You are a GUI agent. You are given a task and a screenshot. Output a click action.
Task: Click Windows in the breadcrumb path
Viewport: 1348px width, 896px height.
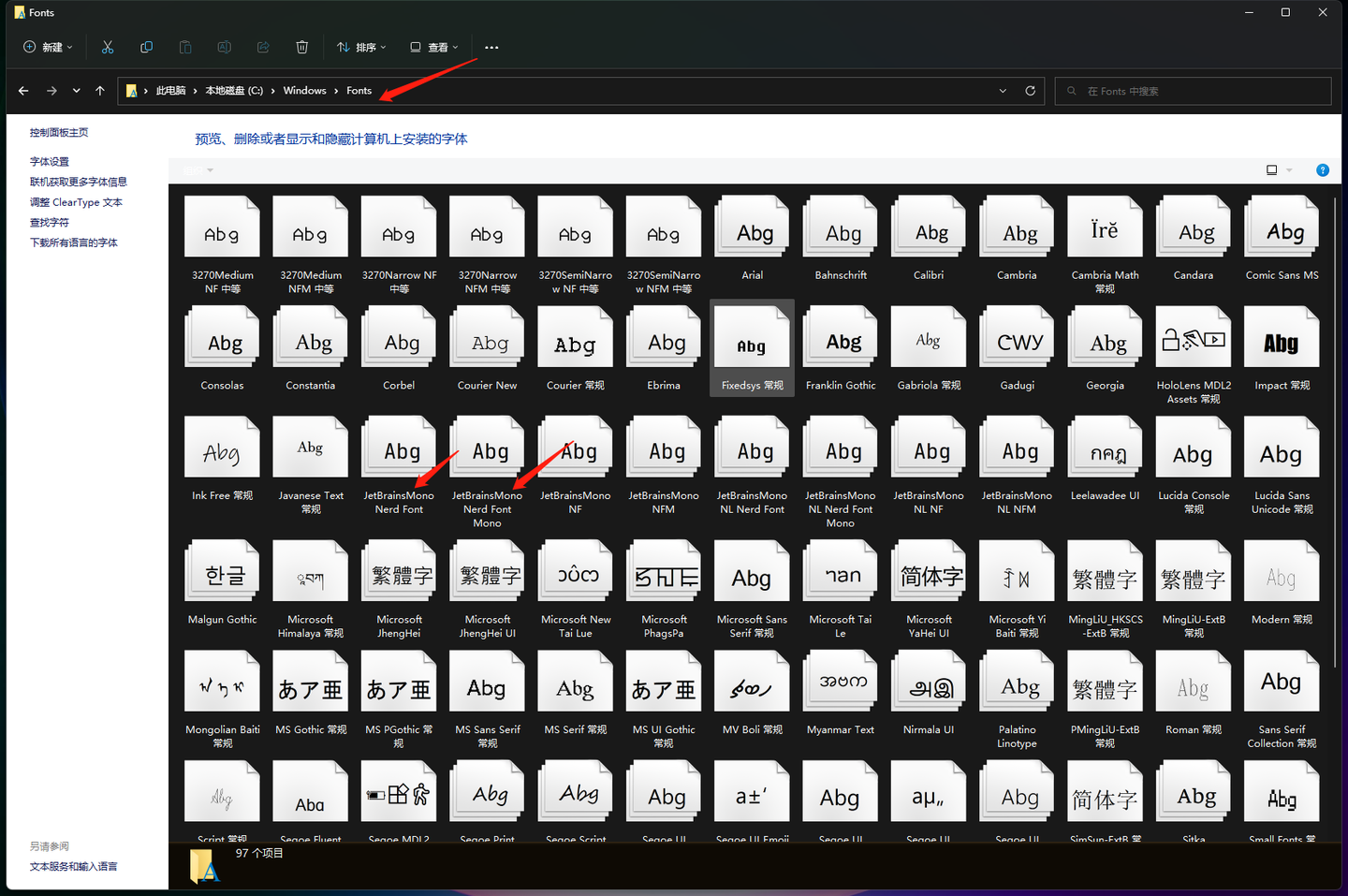pos(304,90)
